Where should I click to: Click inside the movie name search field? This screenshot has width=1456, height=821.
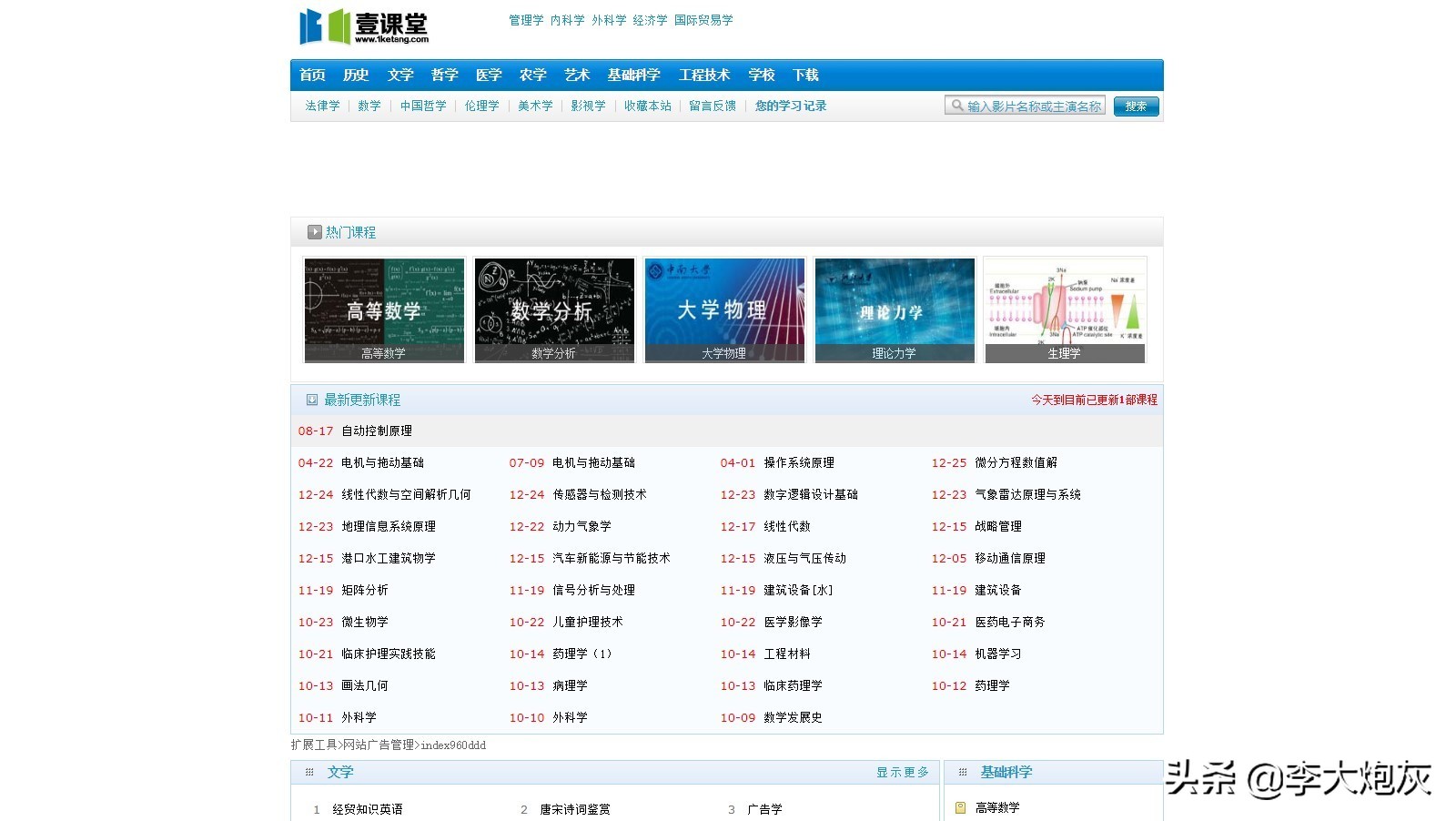click(x=1028, y=106)
